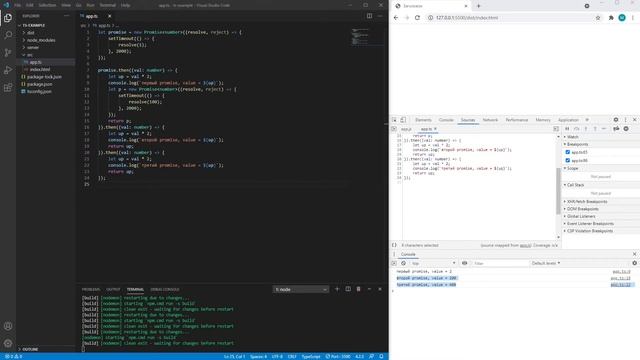Switch to the PROBLEMS panel tab

[91, 289]
